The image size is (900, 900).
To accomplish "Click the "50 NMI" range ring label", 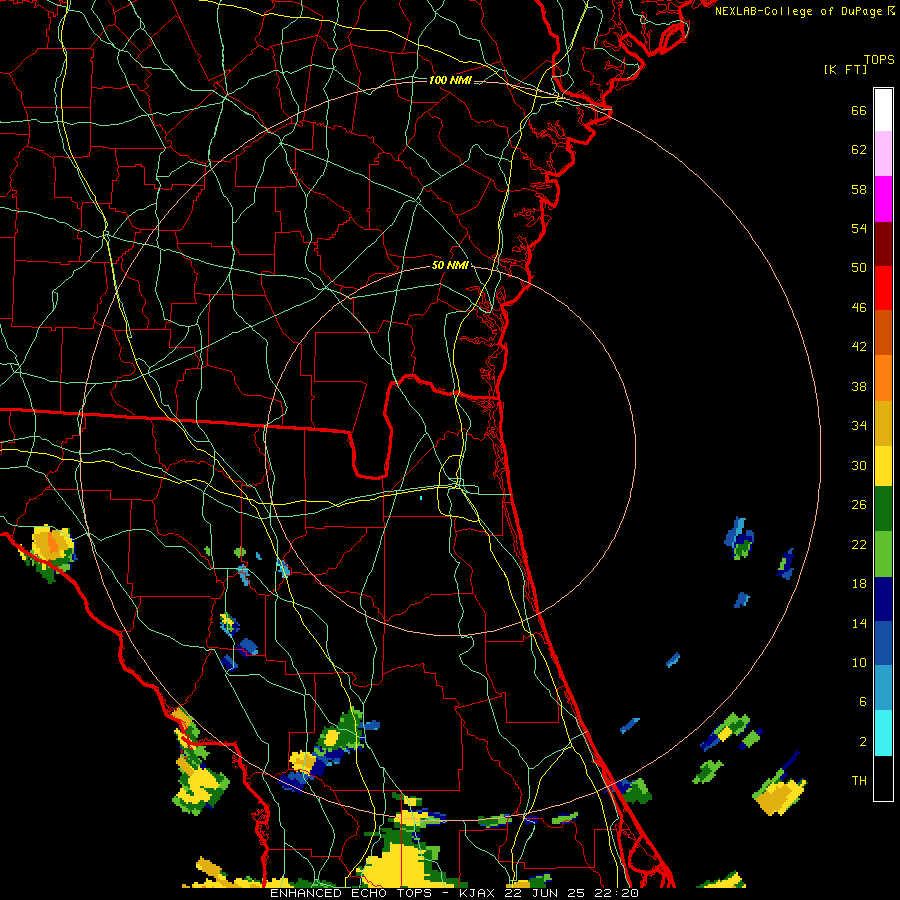I will [x=450, y=265].
